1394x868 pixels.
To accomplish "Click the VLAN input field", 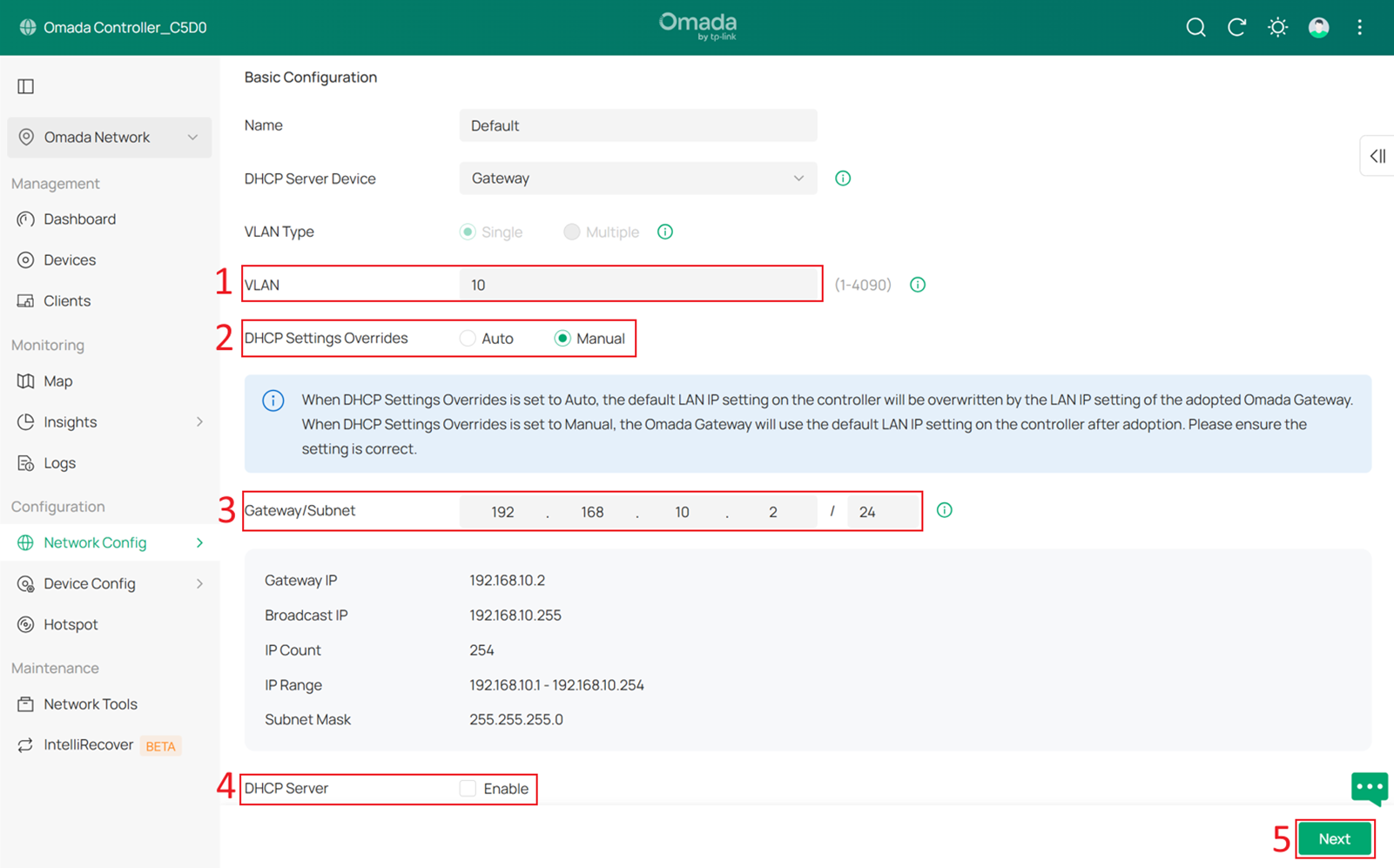I will click(x=638, y=284).
